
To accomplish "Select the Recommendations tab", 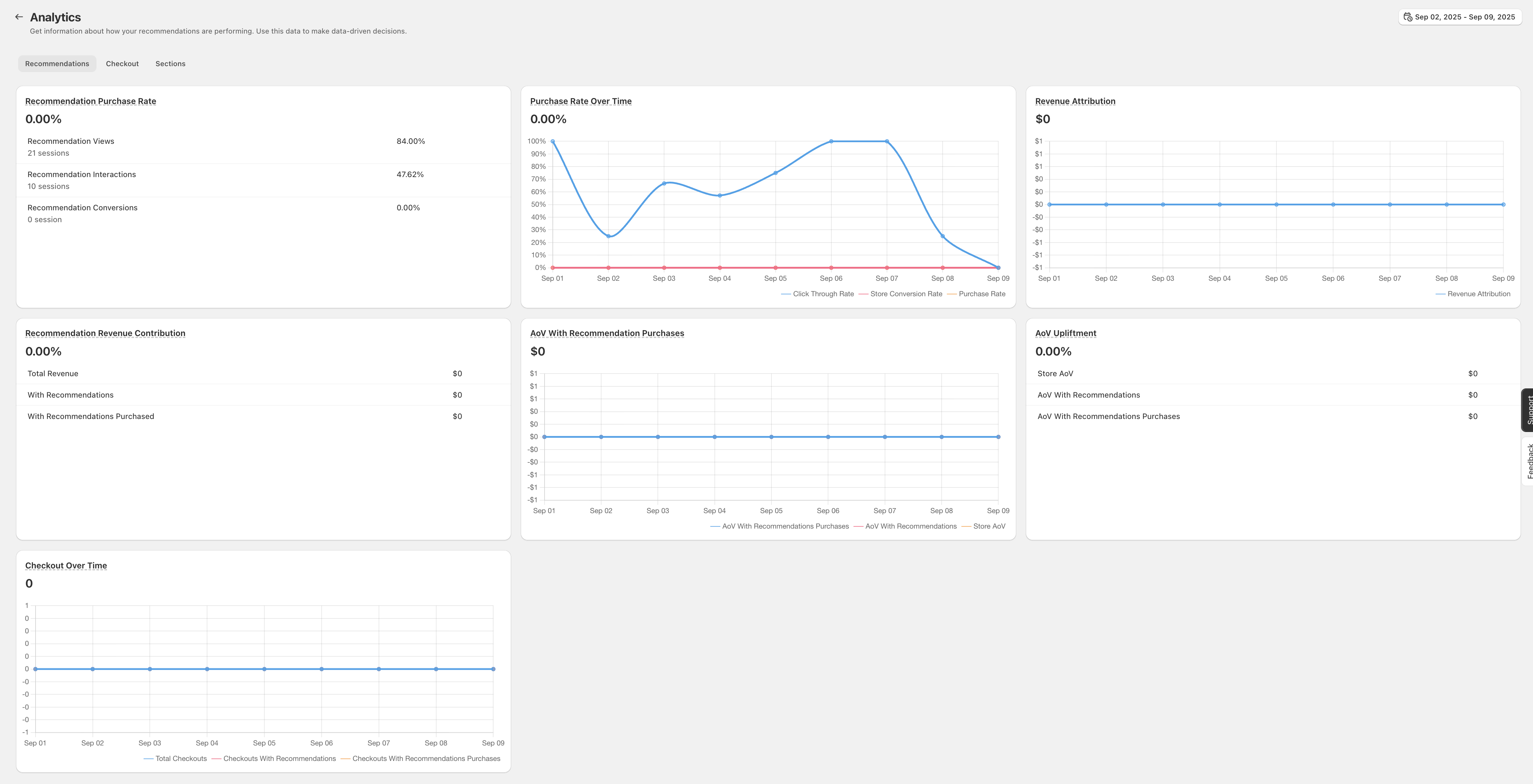I will (57, 64).
